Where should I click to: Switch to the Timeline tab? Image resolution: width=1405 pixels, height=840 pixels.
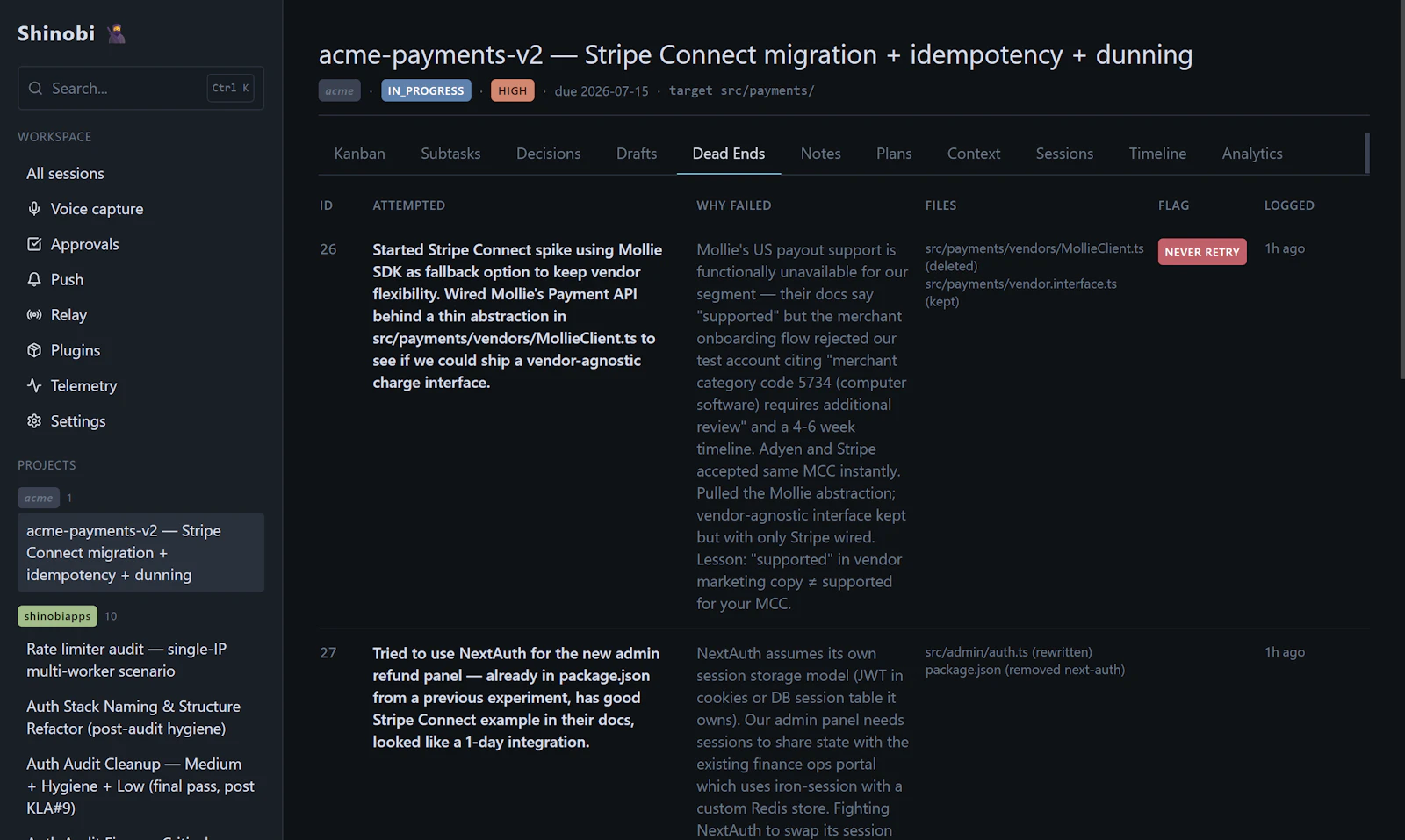click(1157, 154)
